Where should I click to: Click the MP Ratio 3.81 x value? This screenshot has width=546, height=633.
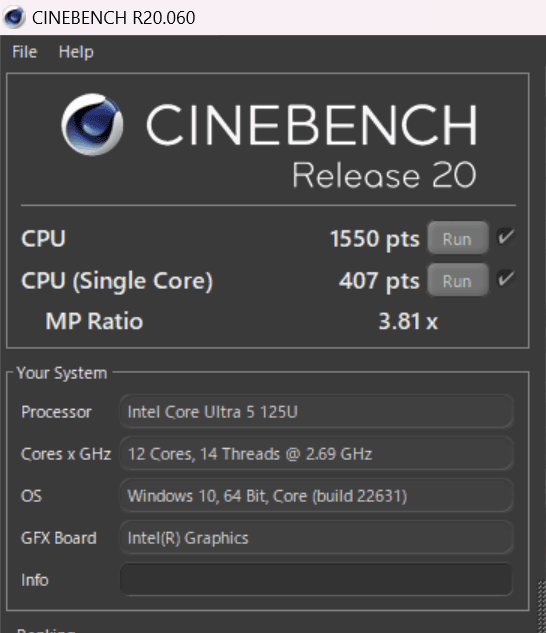[x=408, y=321]
